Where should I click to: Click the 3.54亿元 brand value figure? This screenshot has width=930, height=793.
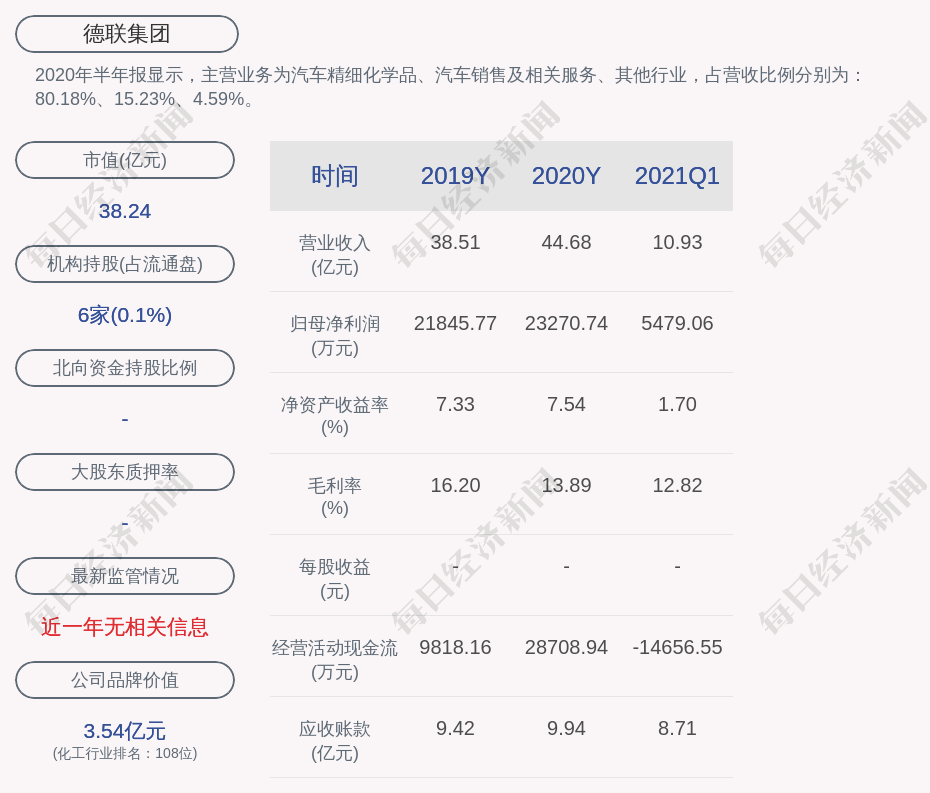coord(125,731)
